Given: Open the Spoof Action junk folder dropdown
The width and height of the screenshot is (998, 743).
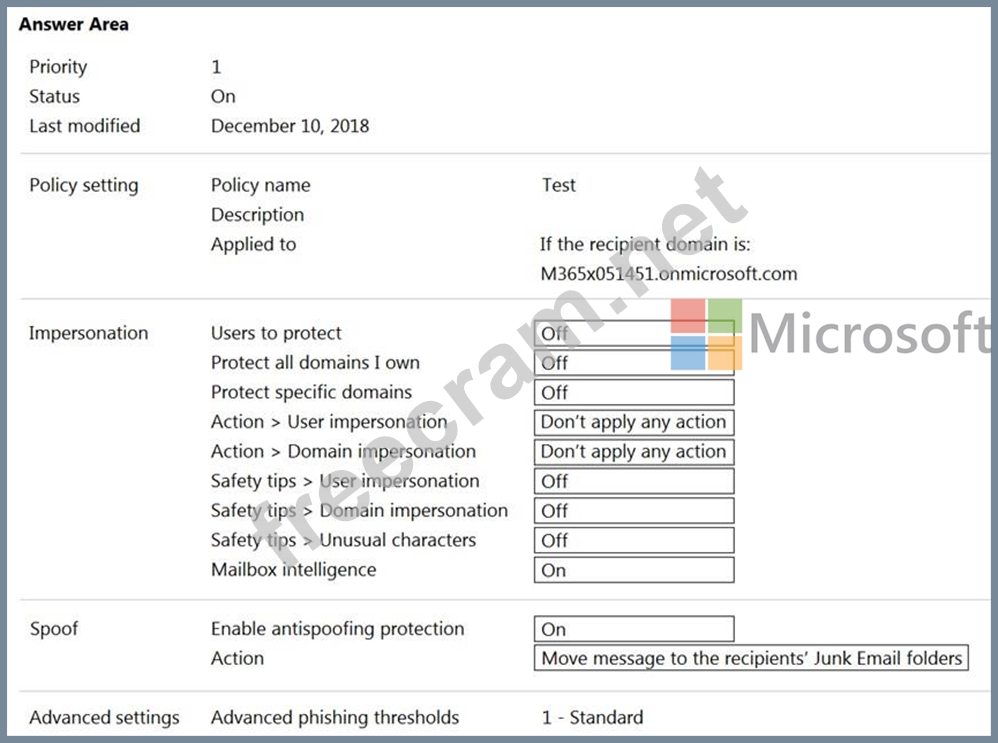Looking at the screenshot, I should tap(751, 658).
